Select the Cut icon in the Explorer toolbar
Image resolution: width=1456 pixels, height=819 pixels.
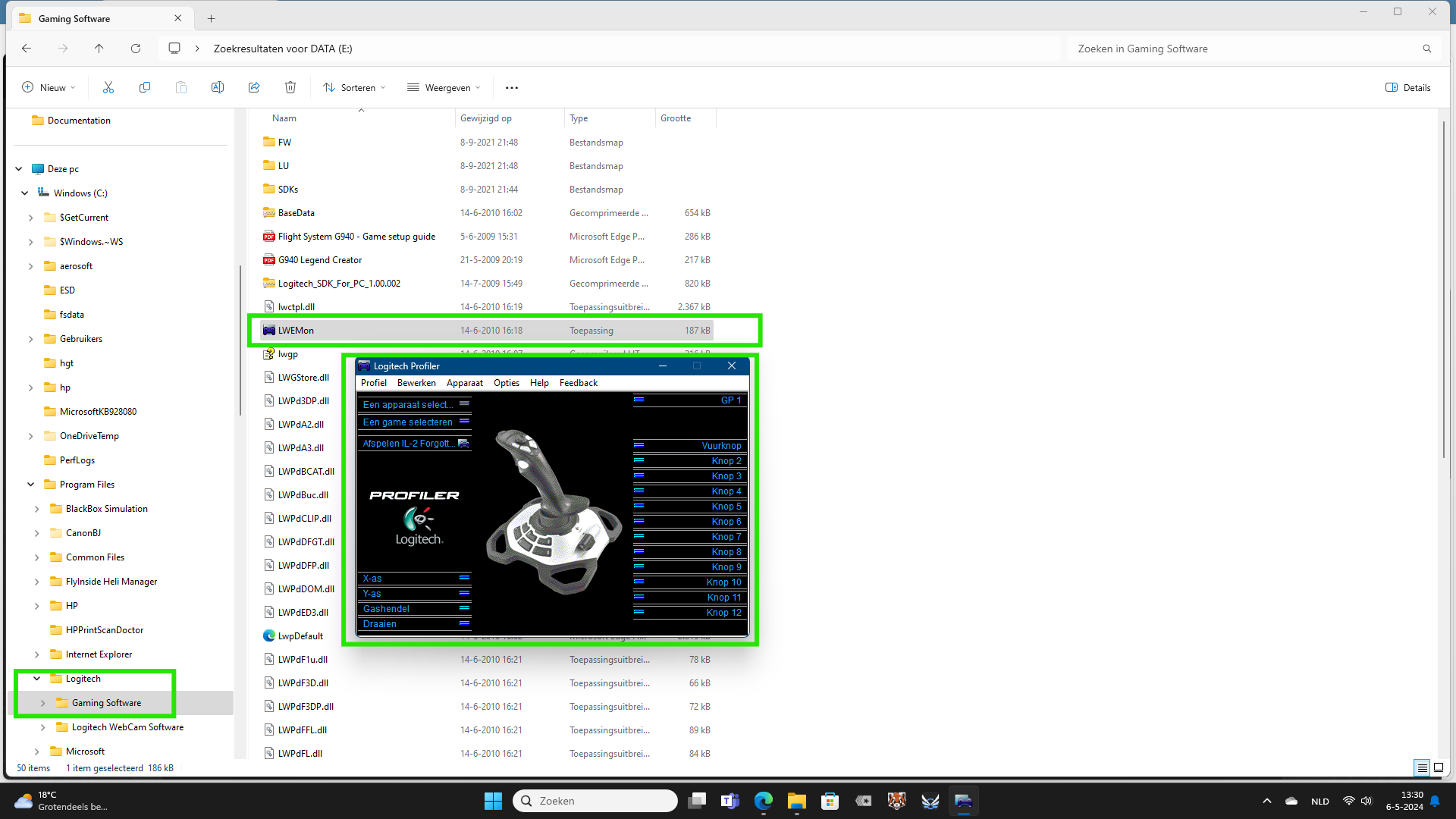click(x=108, y=87)
